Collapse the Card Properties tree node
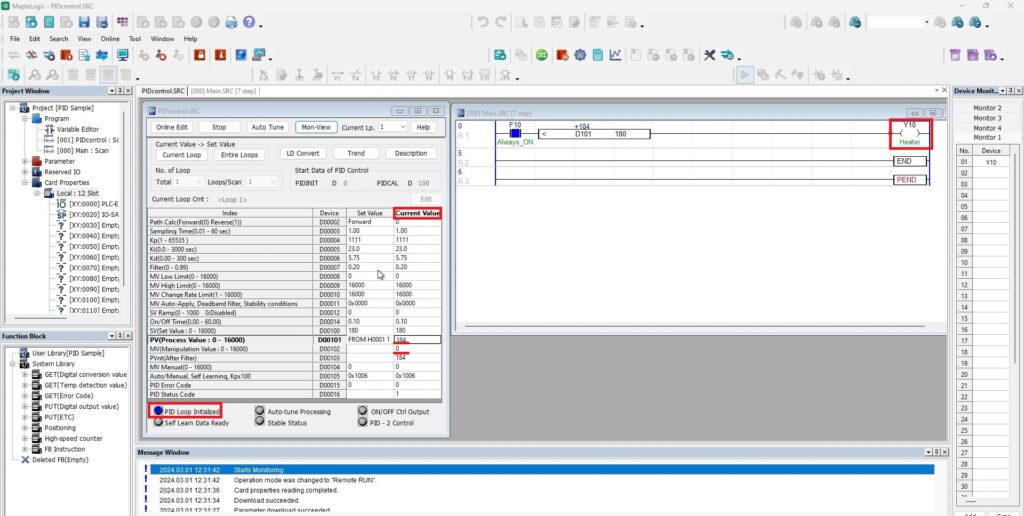Image resolution: width=1024 pixels, height=516 pixels. tap(25, 183)
